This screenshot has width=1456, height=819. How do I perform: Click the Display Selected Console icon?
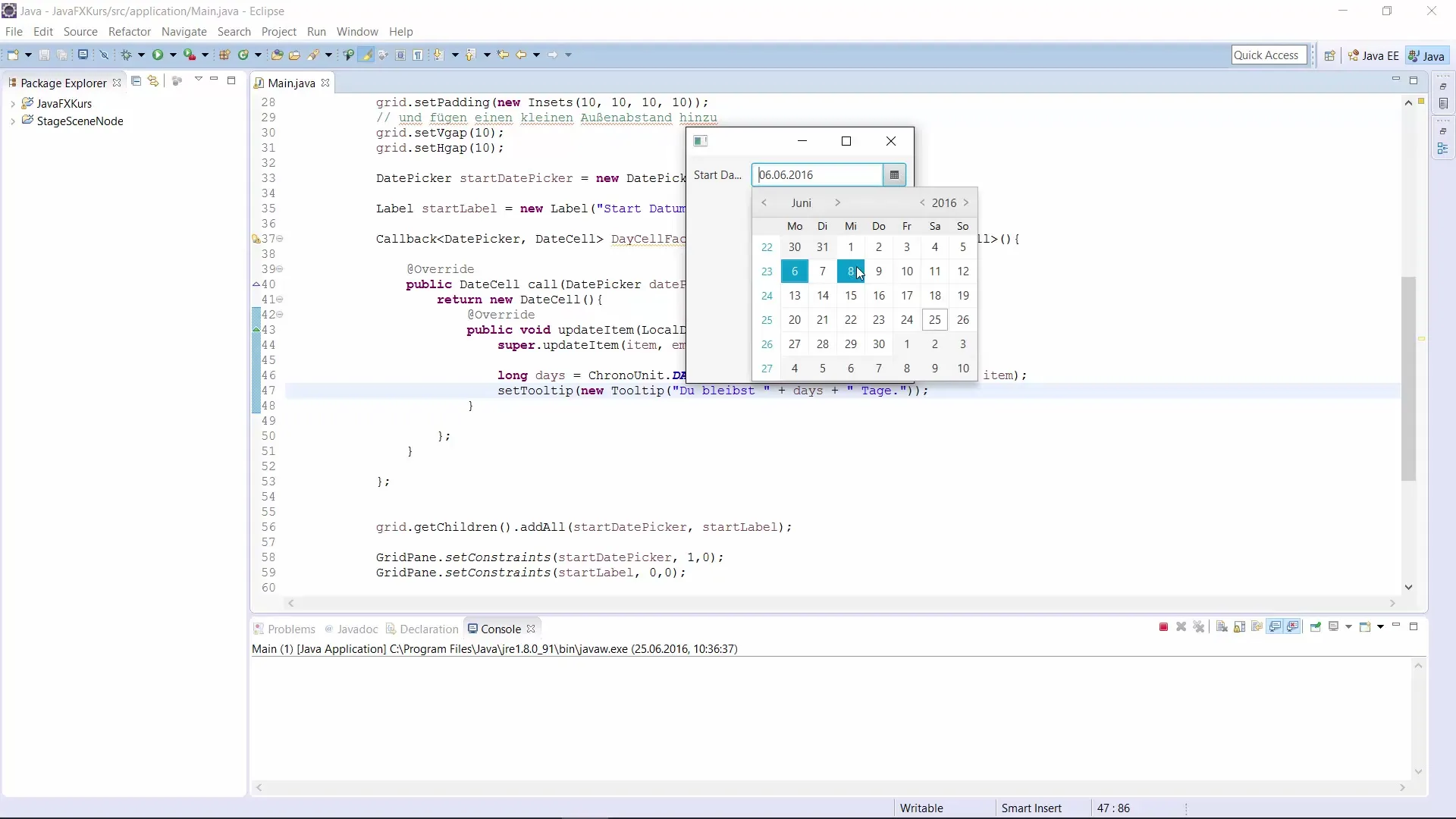click(1334, 627)
